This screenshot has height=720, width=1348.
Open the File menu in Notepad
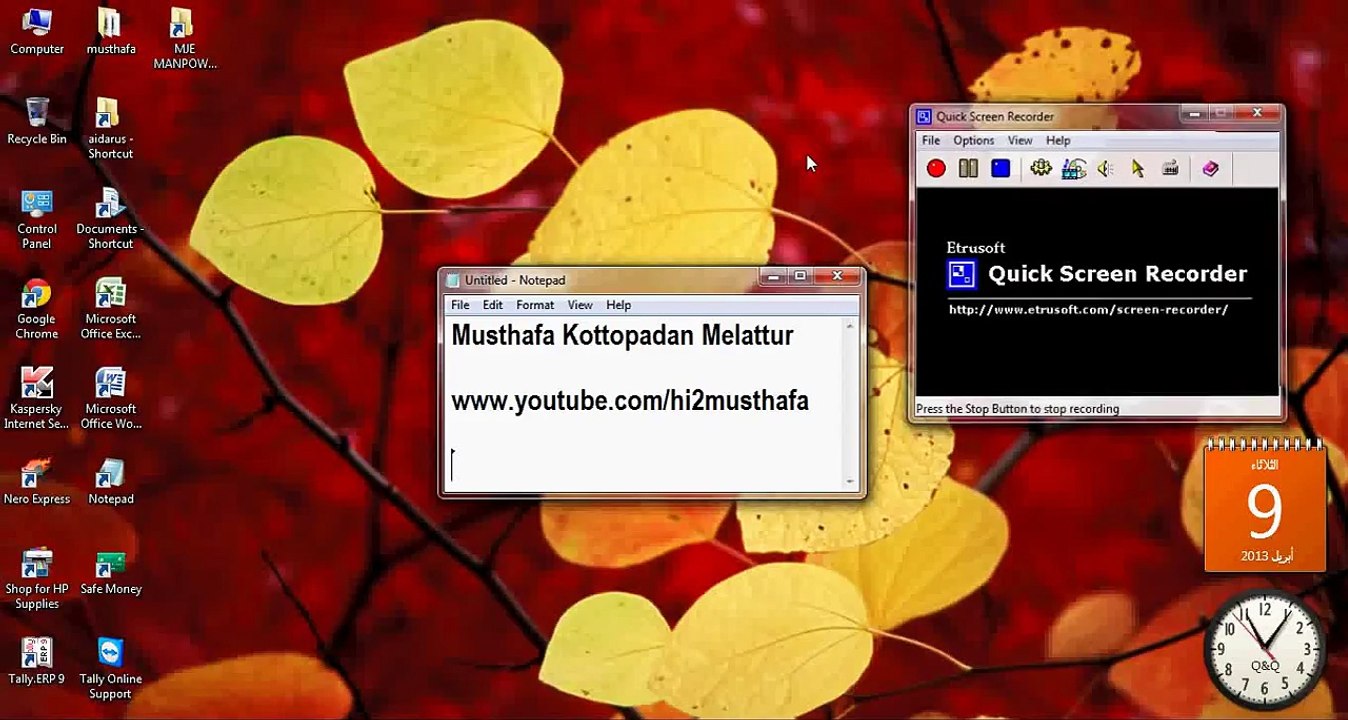[x=460, y=305]
